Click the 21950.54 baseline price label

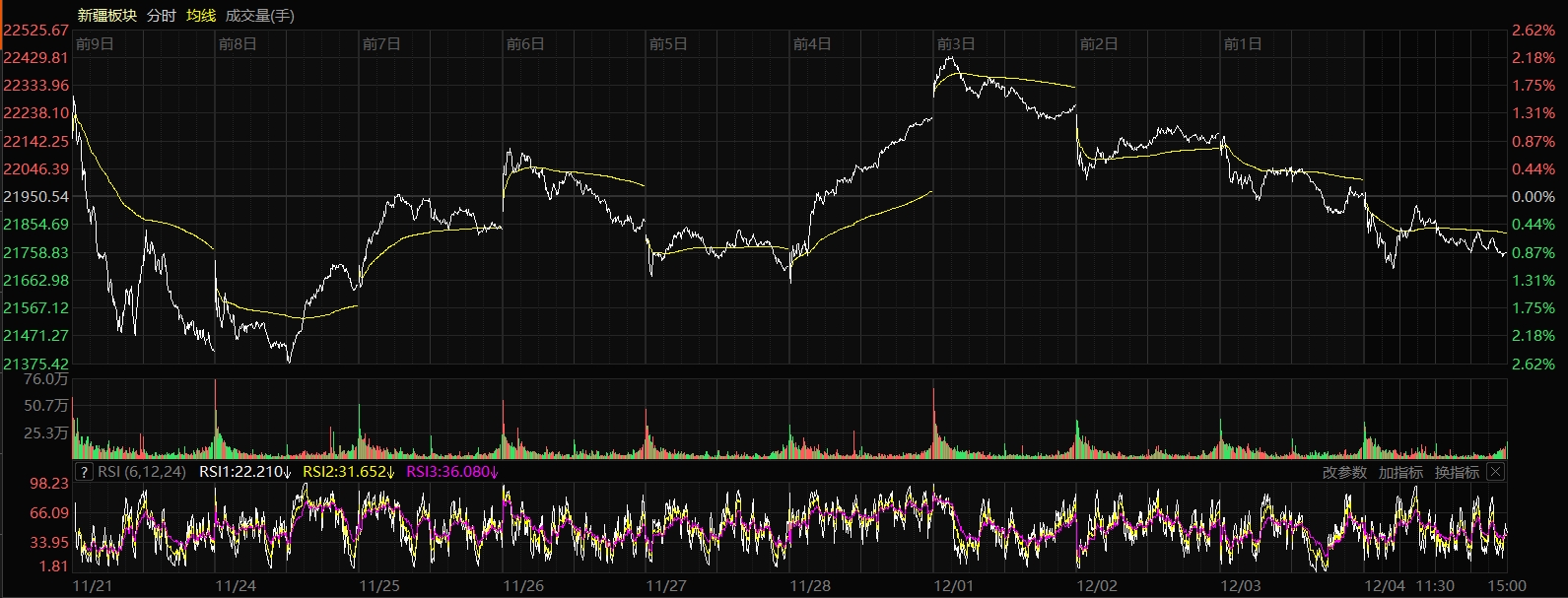coord(36,197)
